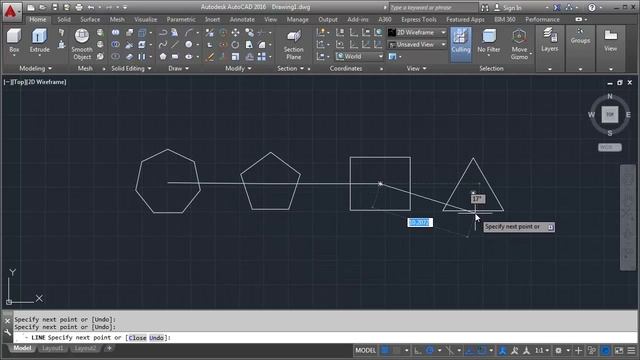Click the Rotate tool in Modify panel
This screenshot has height=360, width=640.
(x=236, y=44)
